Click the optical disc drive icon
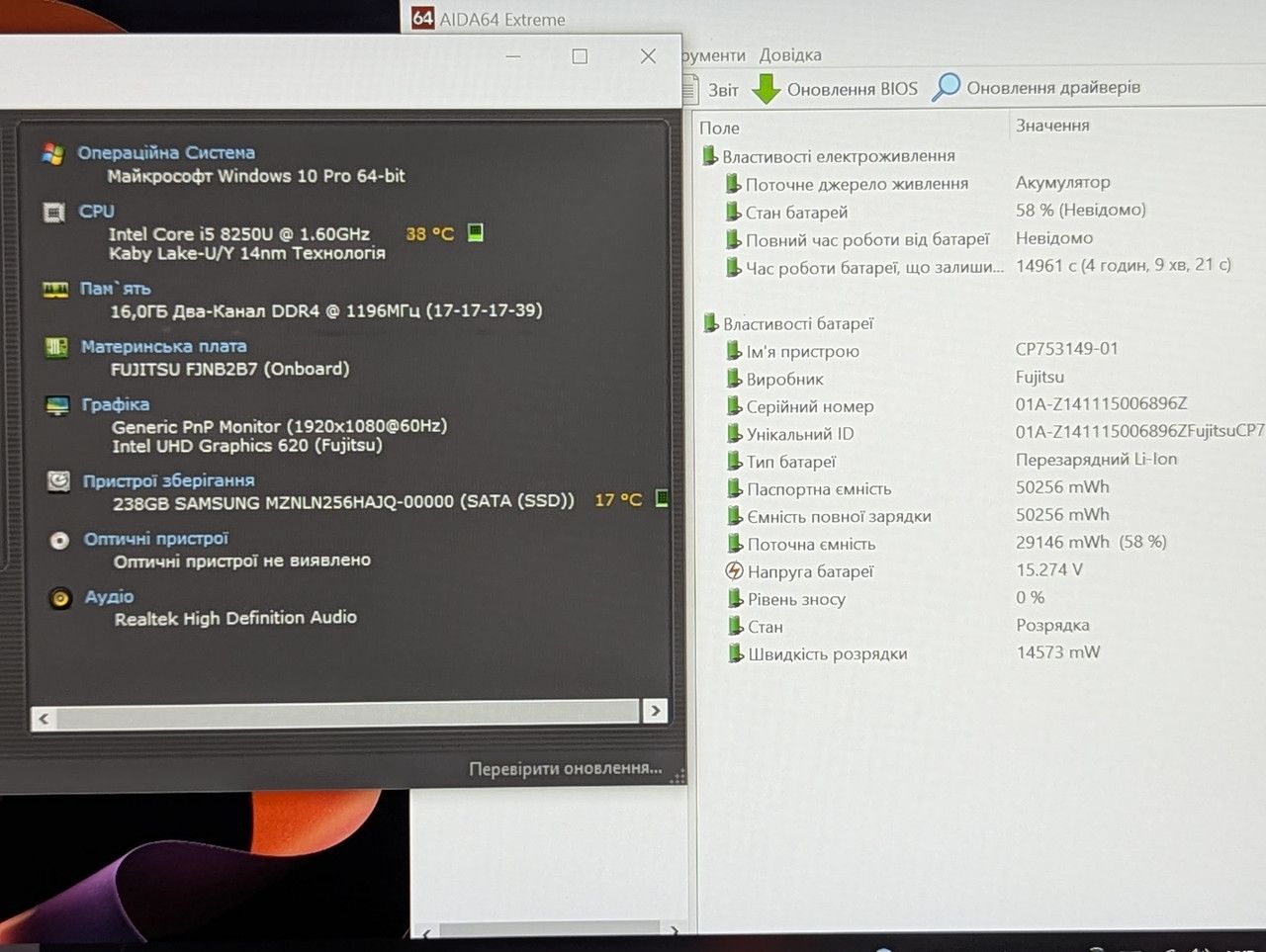1266x952 pixels. click(59, 540)
